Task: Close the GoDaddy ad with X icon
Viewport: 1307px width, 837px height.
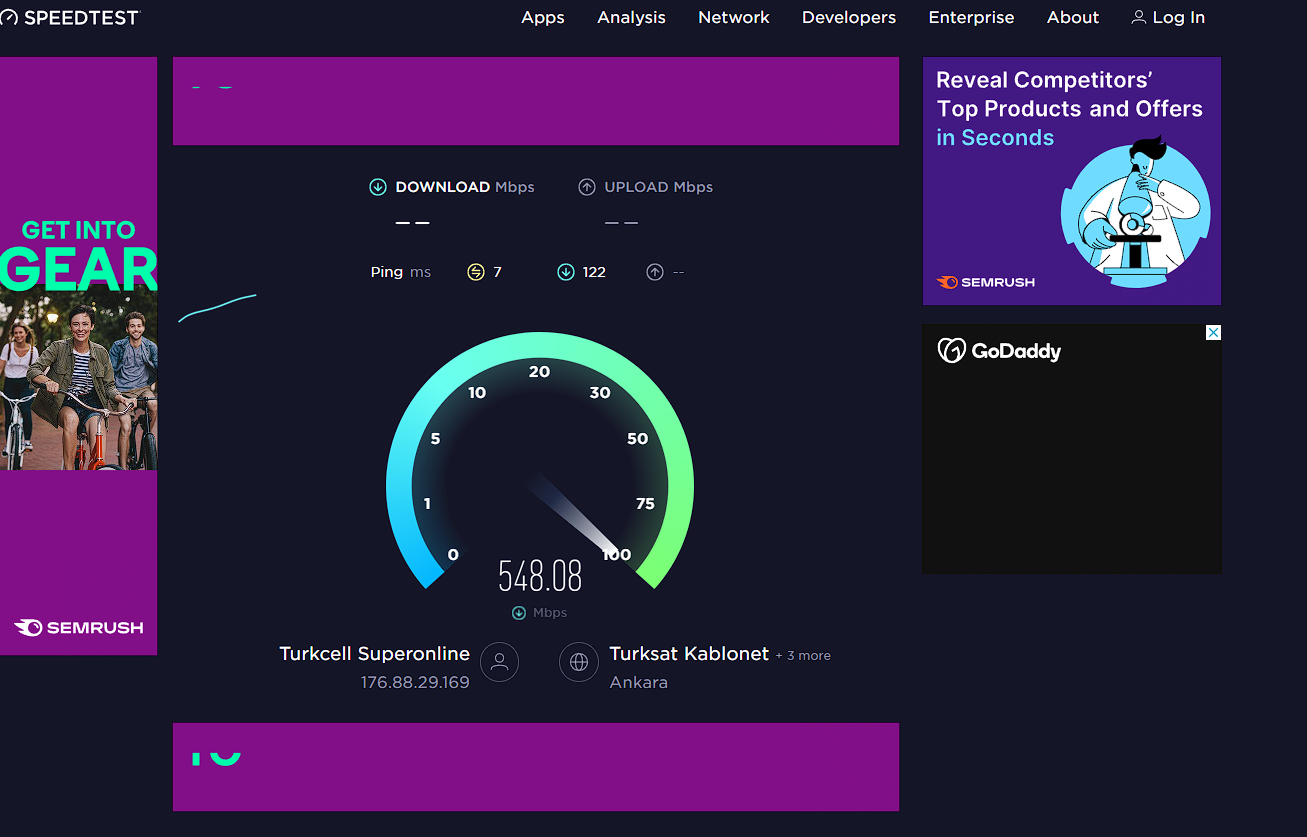Action: pos(1213,332)
